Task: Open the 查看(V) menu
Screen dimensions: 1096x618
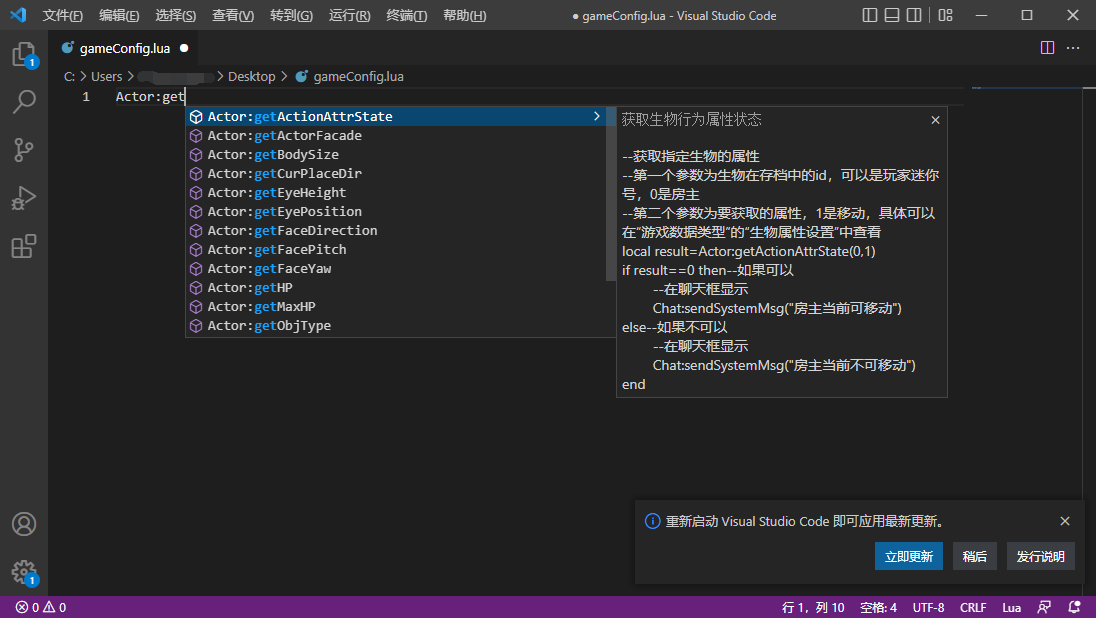Action: [x=233, y=15]
